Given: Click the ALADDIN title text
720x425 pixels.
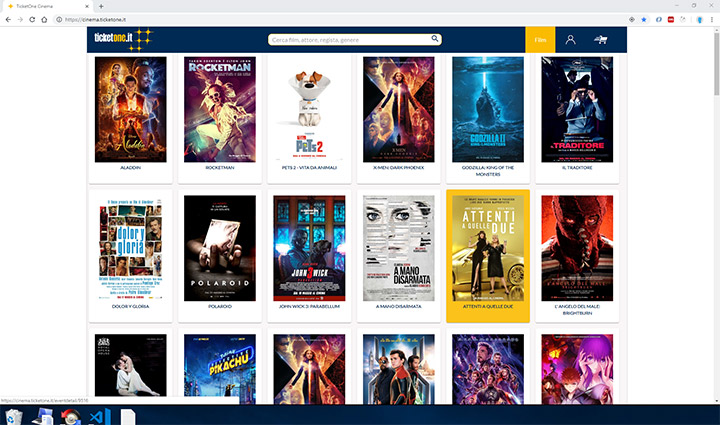Looking at the screenshot, I should (x=130, y=168).
